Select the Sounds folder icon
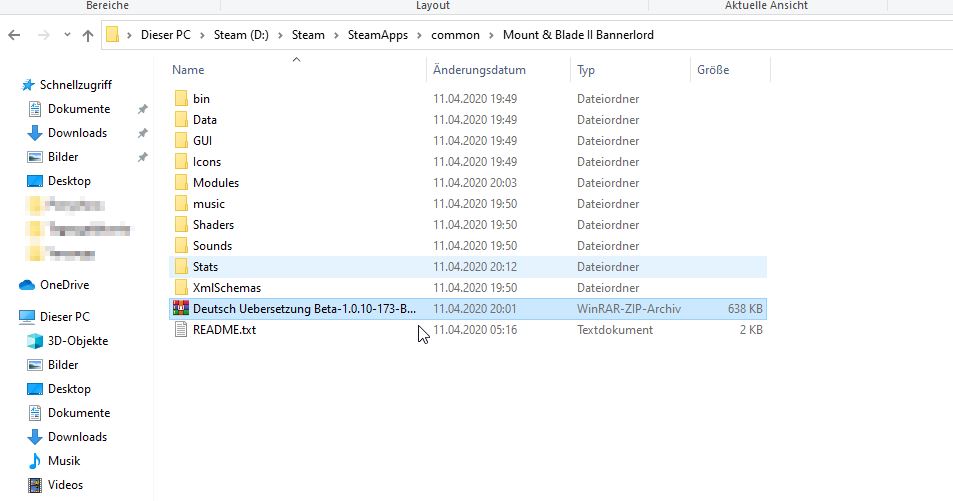The height and width of the screenshot is (501, 953). point(181,246)
